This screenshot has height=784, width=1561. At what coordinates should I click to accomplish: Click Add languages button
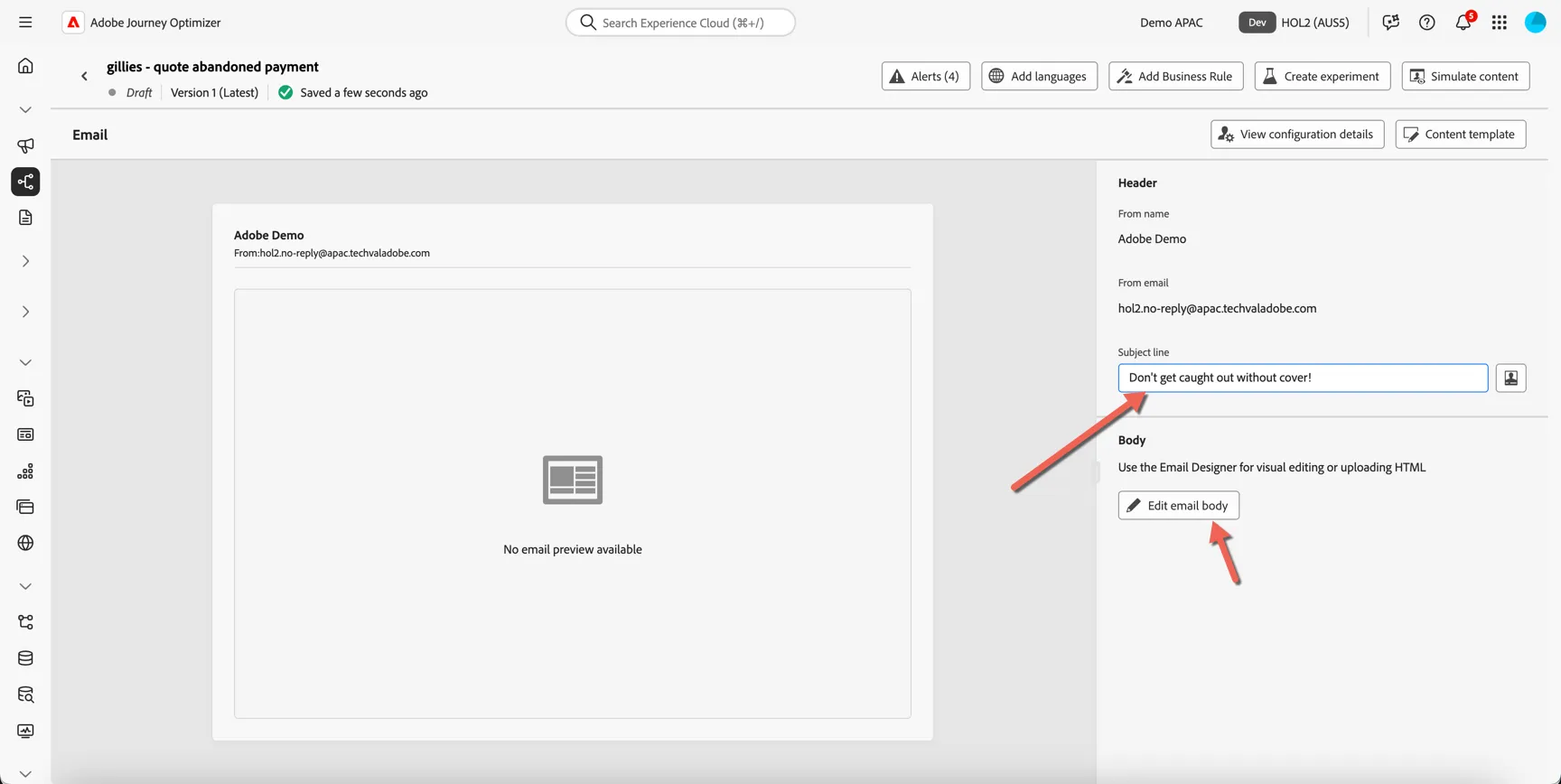click(1039, 76)
